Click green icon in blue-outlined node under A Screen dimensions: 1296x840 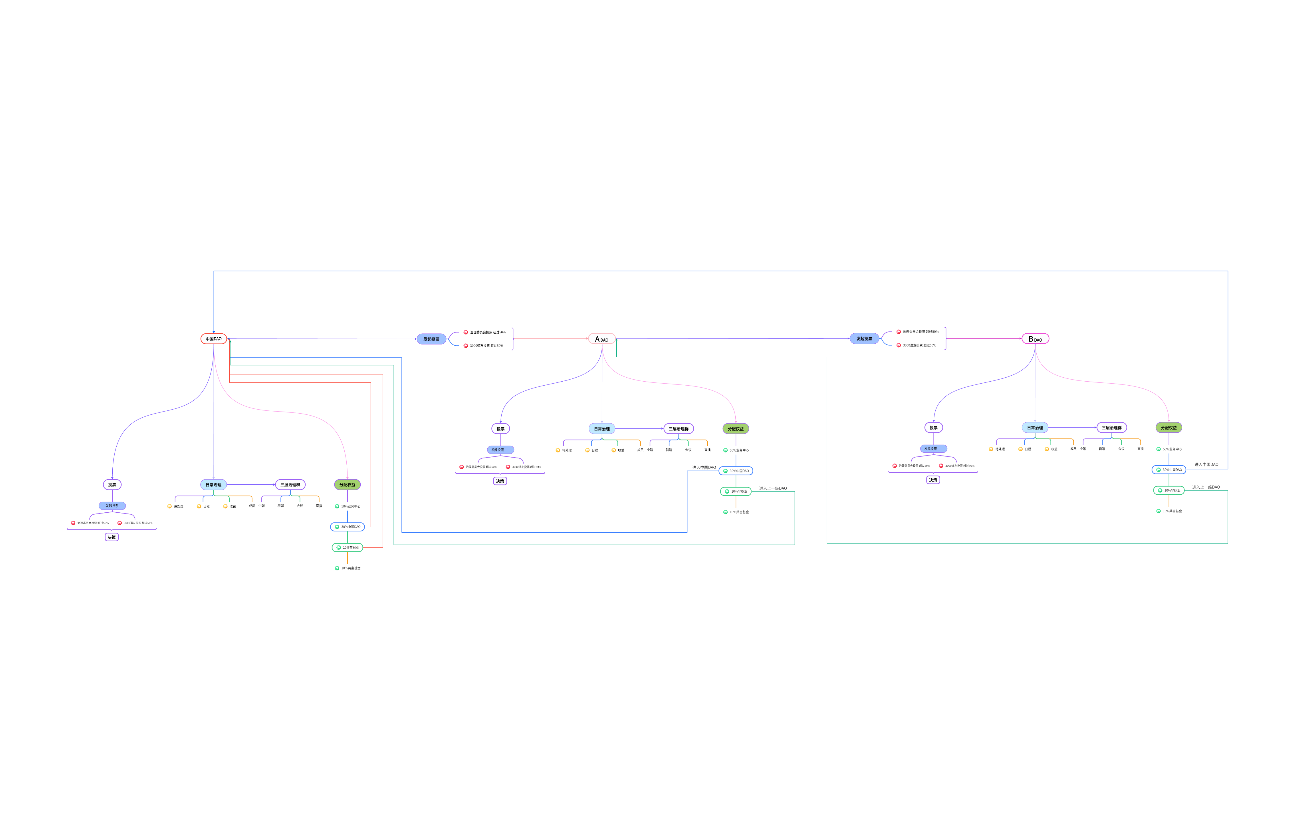point(725,470)
